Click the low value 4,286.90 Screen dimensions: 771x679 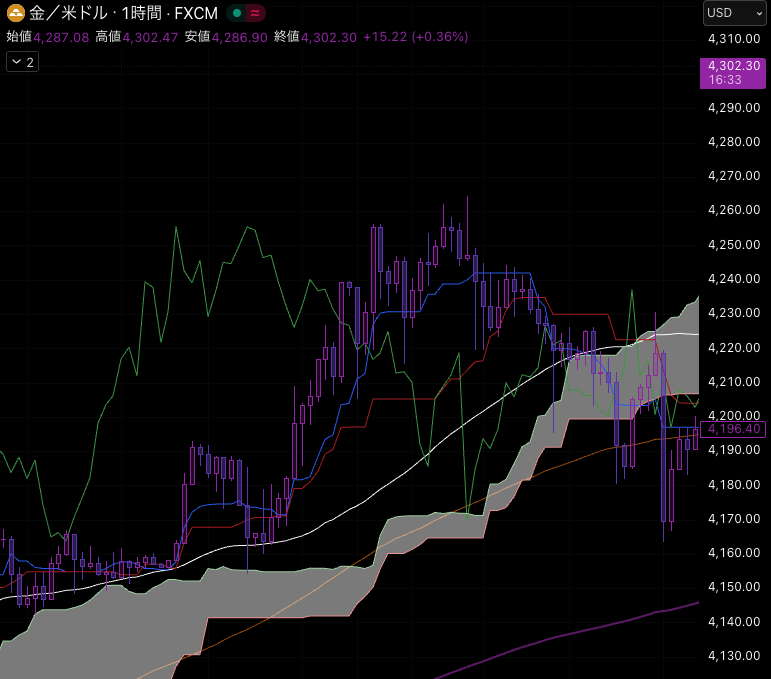(239, 37)
